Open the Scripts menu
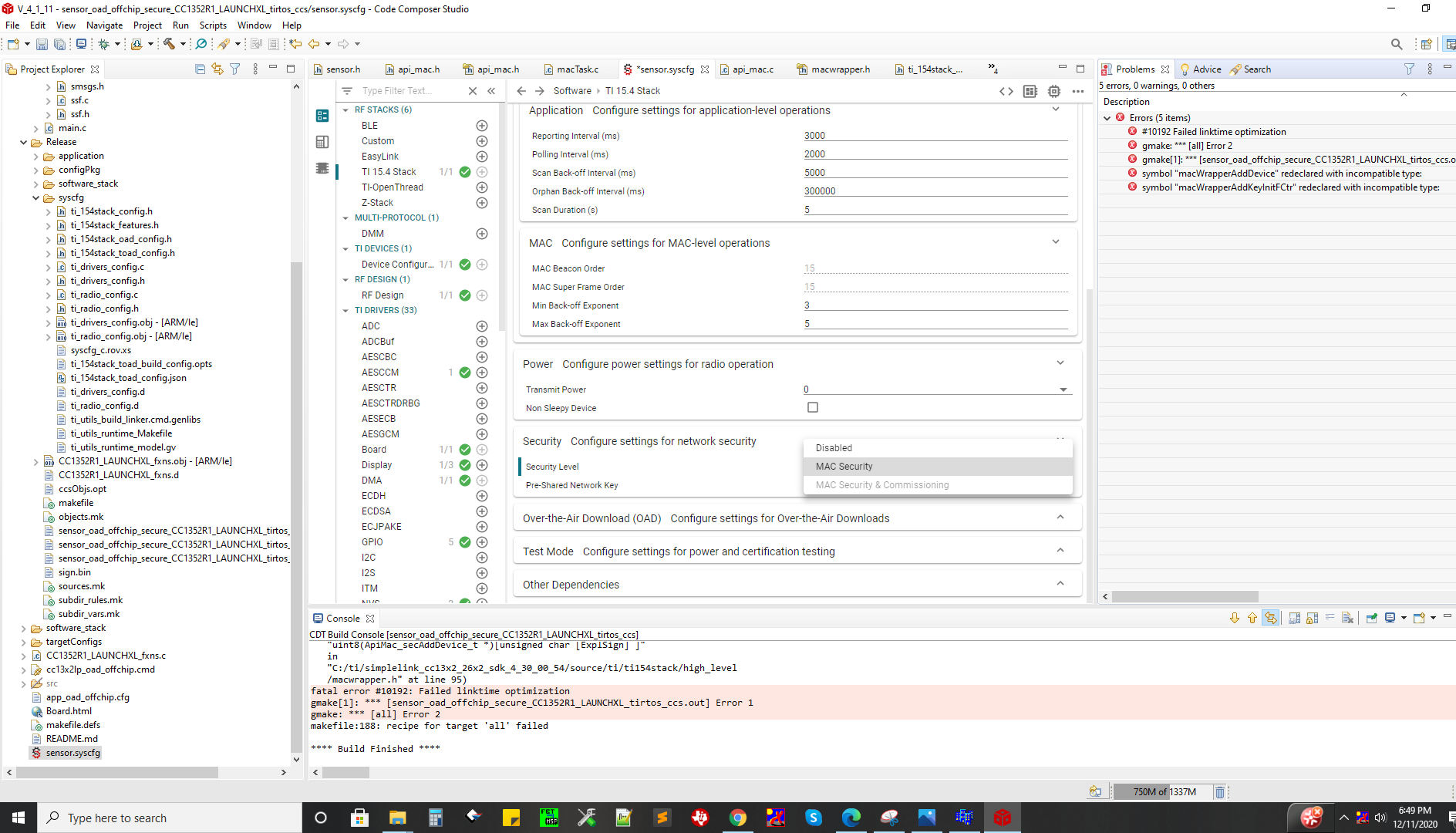 point(213,25)
